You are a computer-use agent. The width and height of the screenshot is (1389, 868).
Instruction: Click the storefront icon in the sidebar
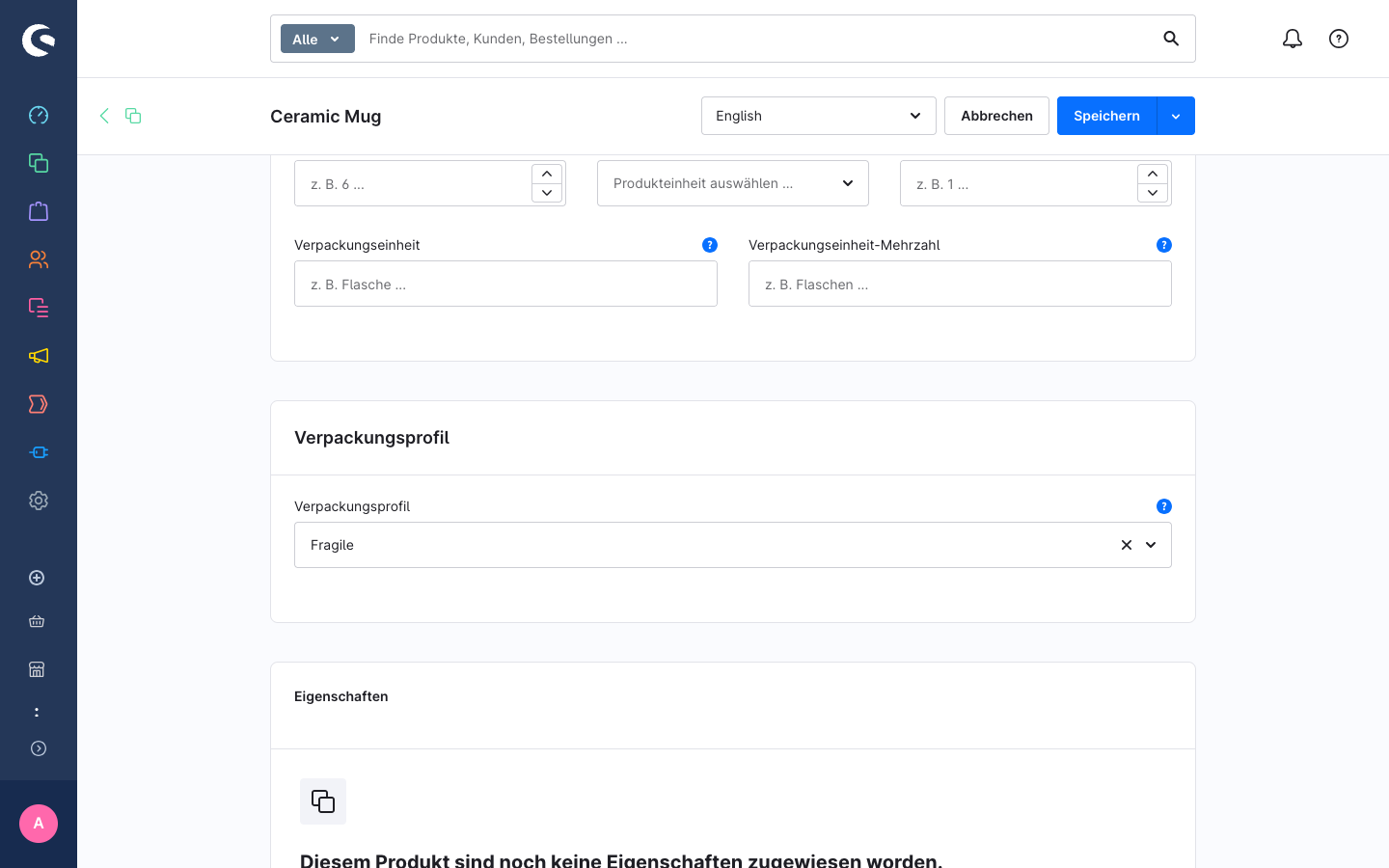point(37,669)
